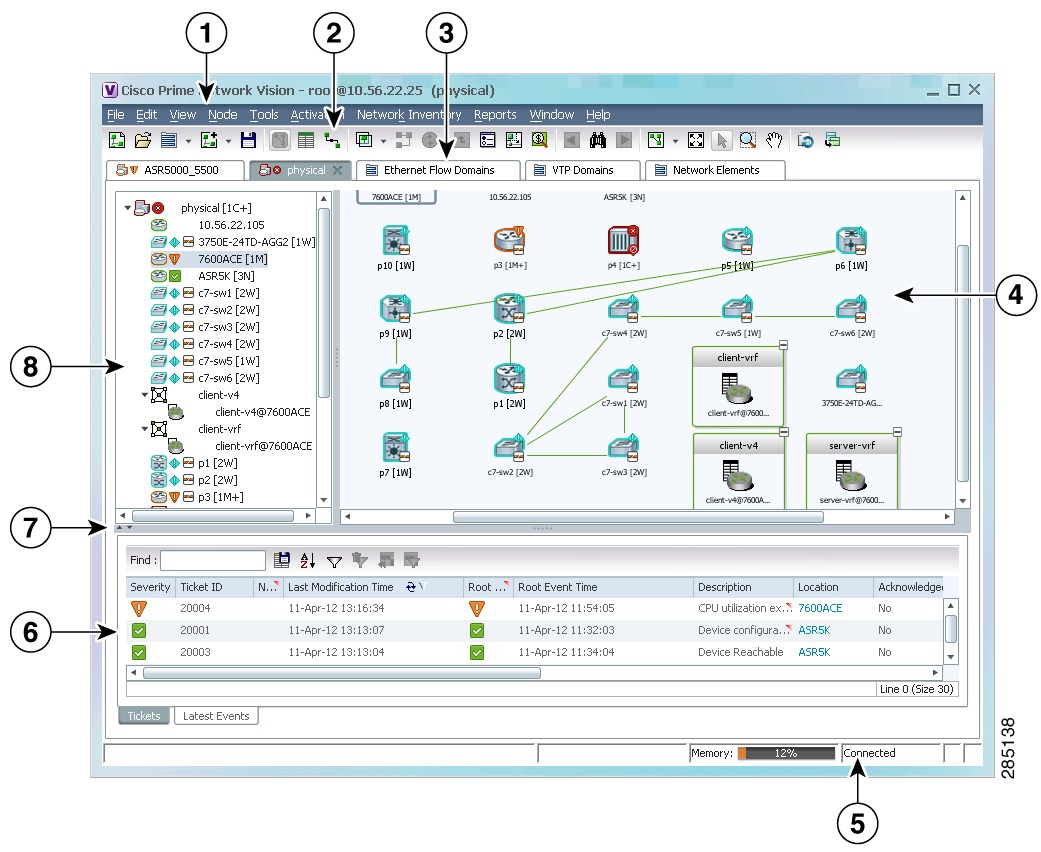Select the Tickets tab

click(144, 716)
